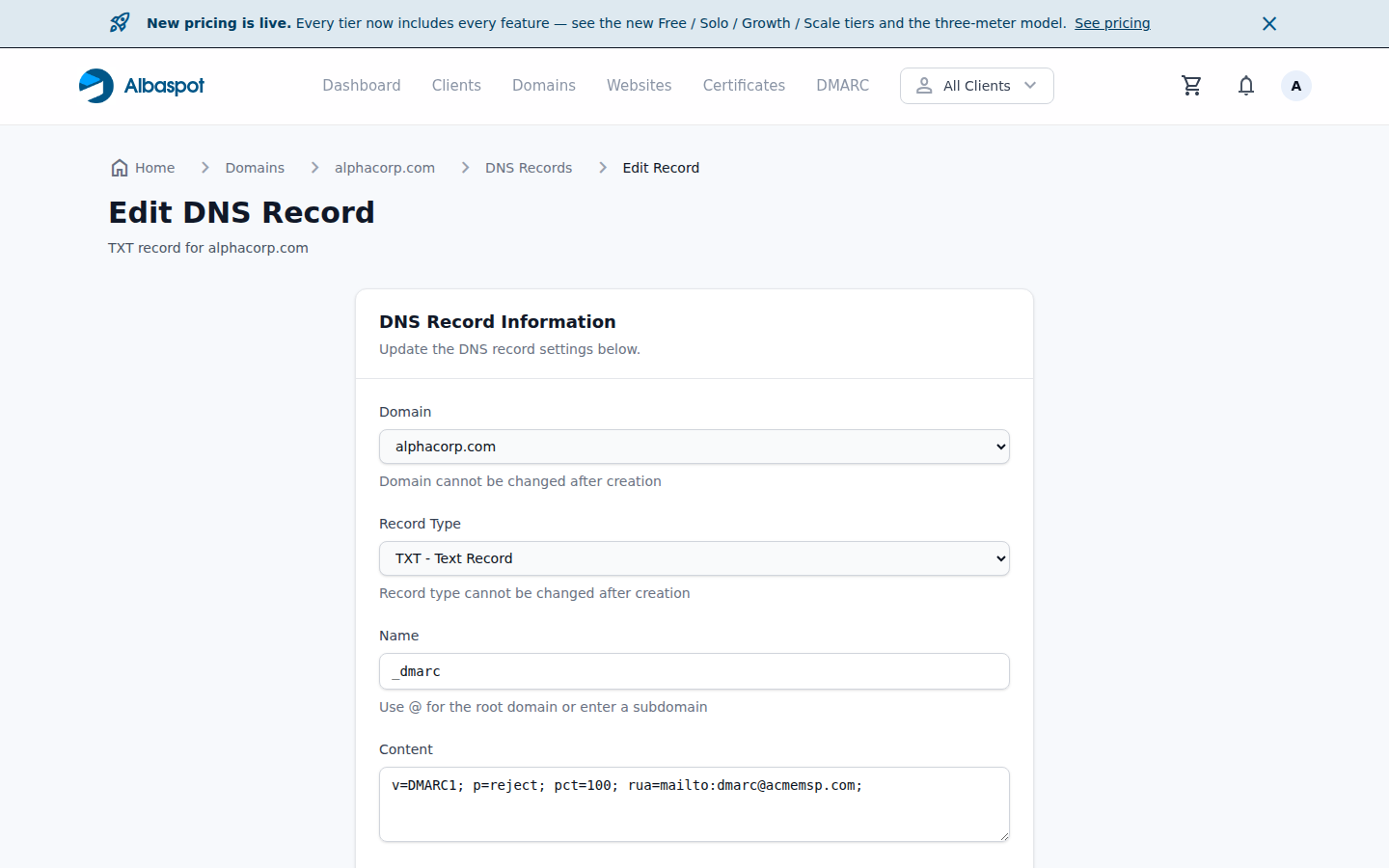The height and width of the screenshot is (868, 1389).
Task: Click the user icon in All Clients selector
Action: [x=924, y=86]
